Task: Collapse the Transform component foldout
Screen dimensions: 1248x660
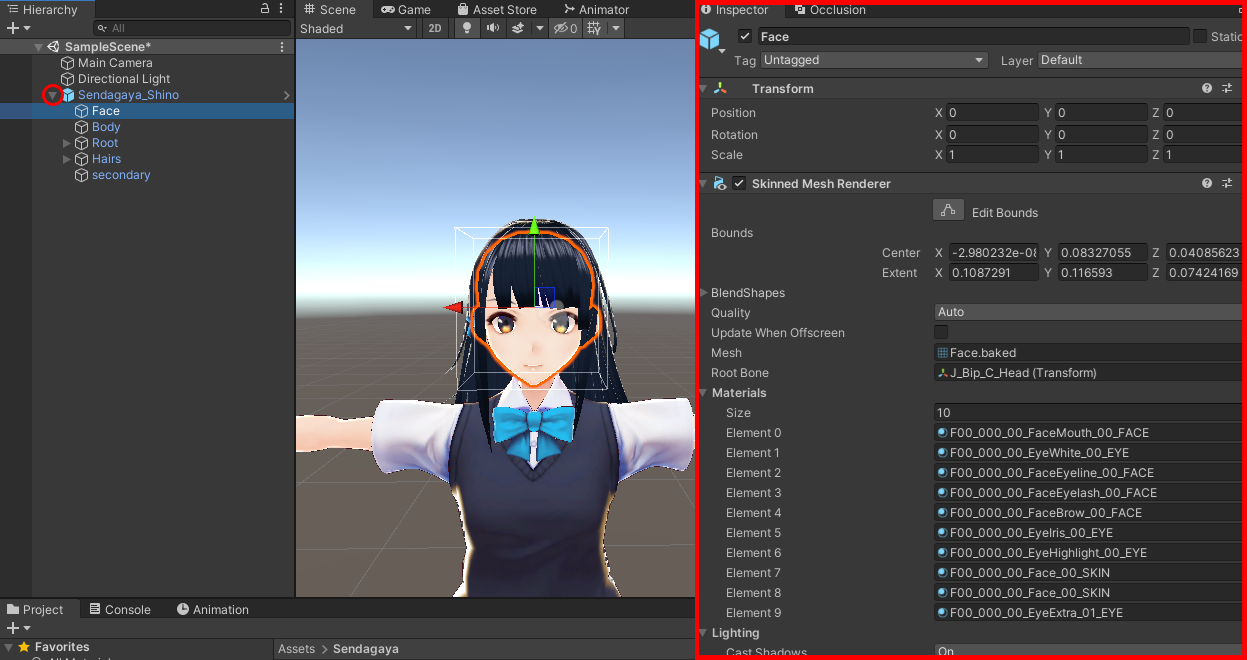Action: coord(704,88)
